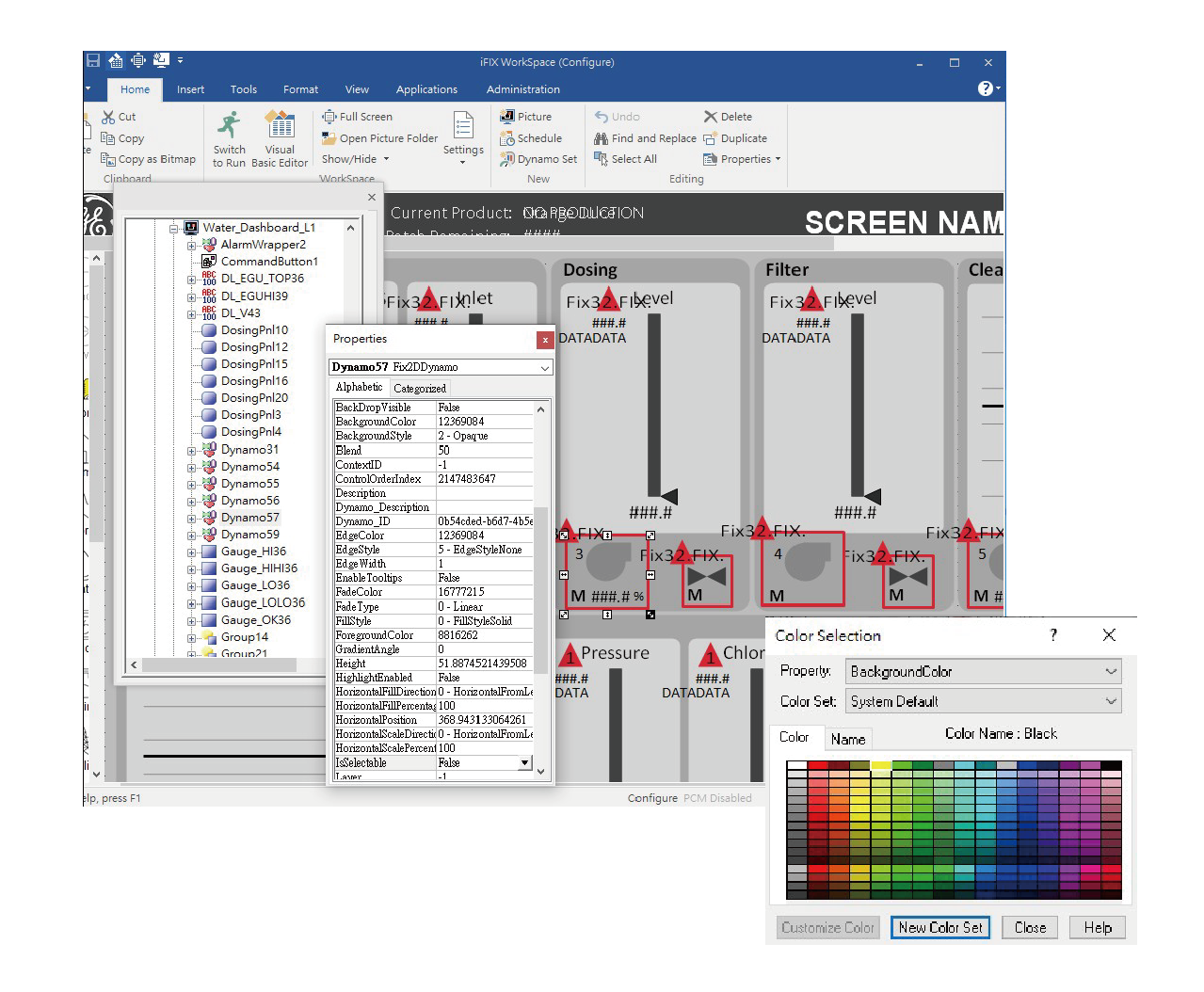Click the Color Selection dialog help question mark

[1053, 635]
